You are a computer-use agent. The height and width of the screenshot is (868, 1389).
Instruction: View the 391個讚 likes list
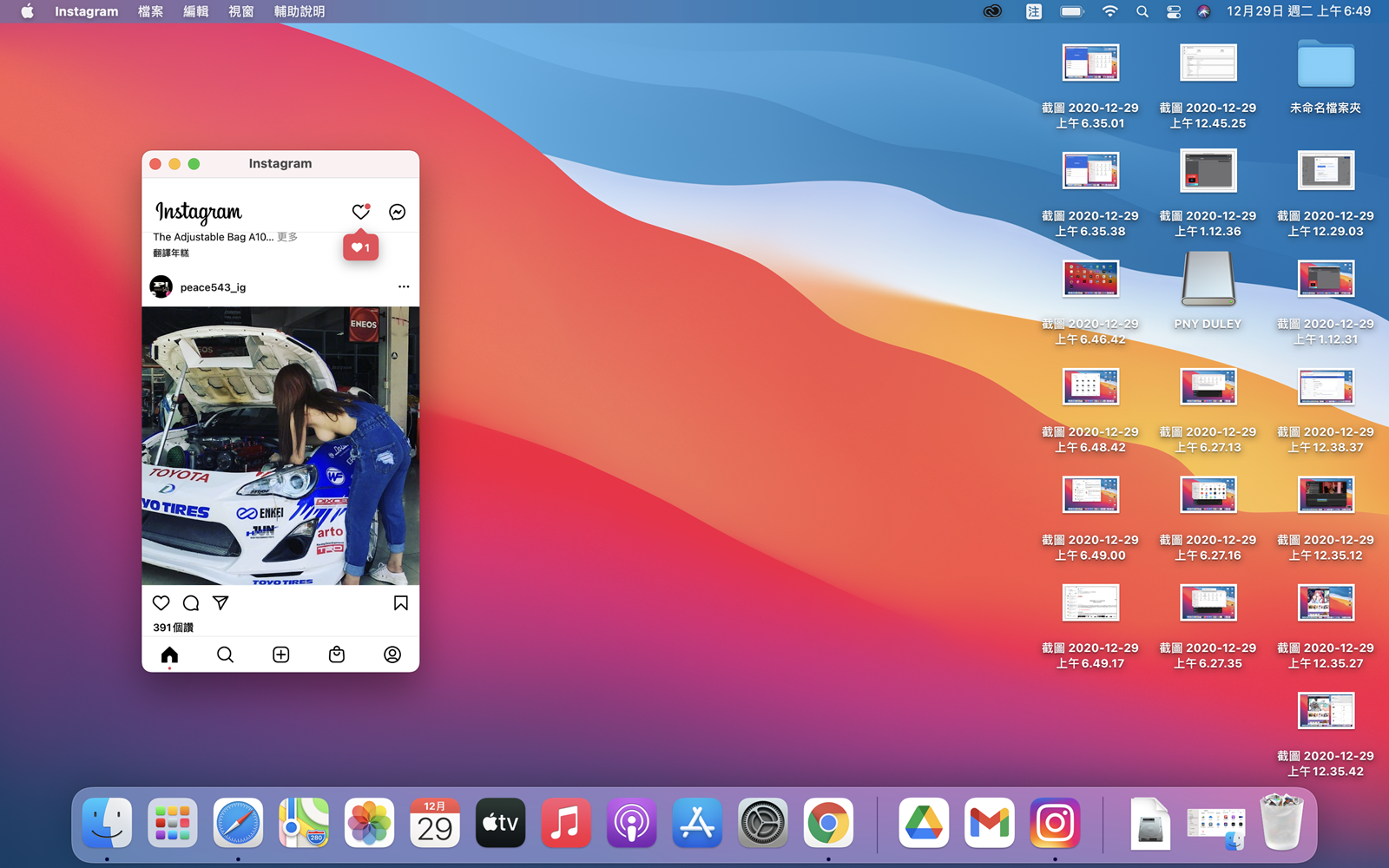click(x=173, y=628)
